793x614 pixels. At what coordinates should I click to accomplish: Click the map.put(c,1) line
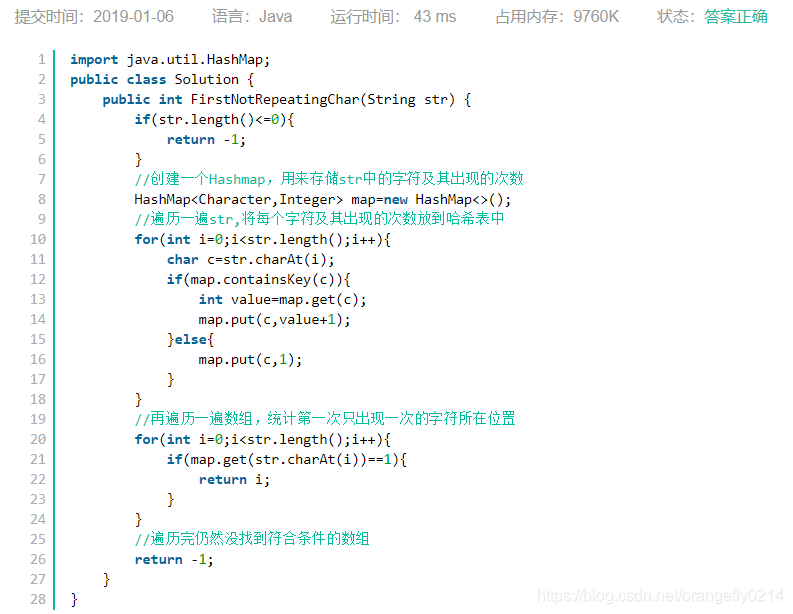pos(250,360)
